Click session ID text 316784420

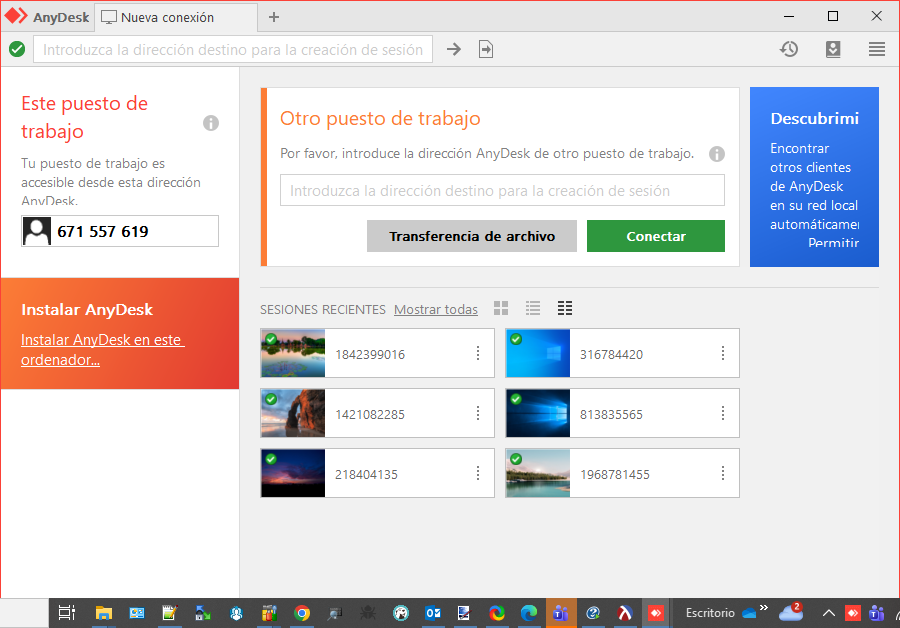click(611, 354)
